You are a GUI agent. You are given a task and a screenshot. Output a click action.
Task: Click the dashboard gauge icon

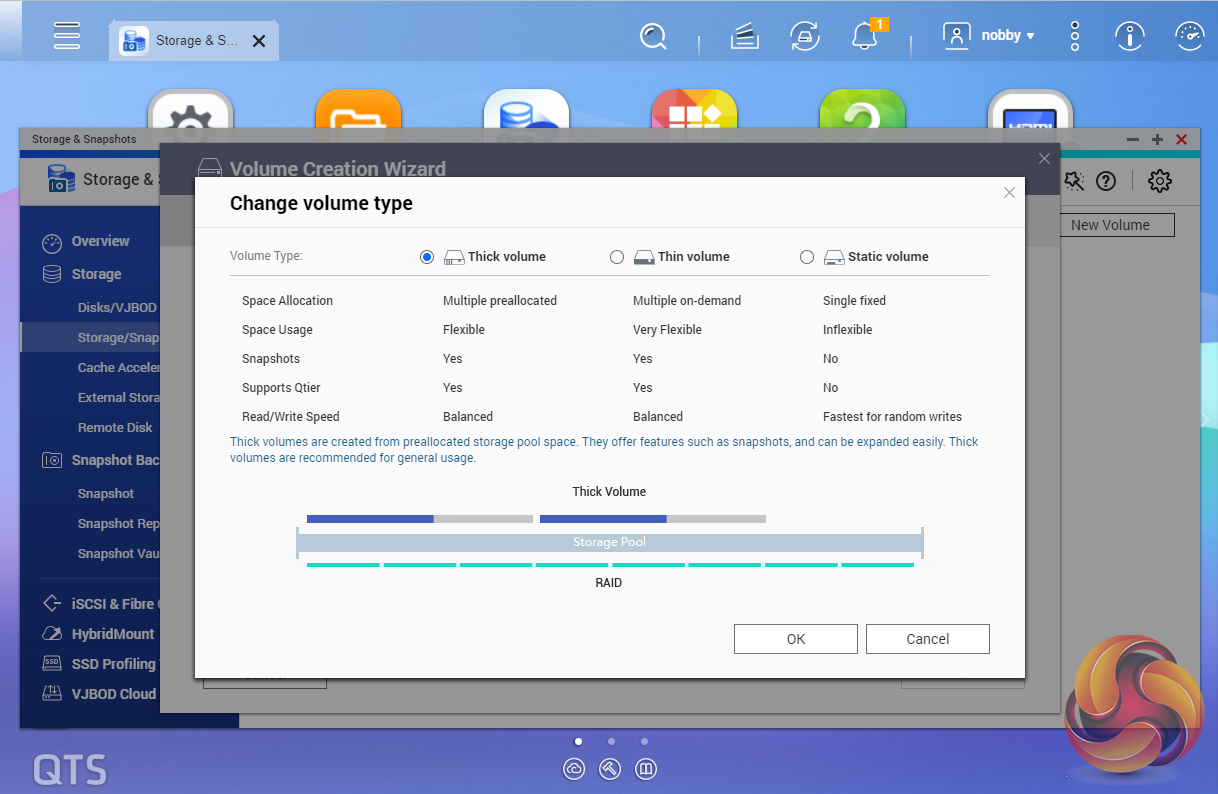coord(1189,36)
